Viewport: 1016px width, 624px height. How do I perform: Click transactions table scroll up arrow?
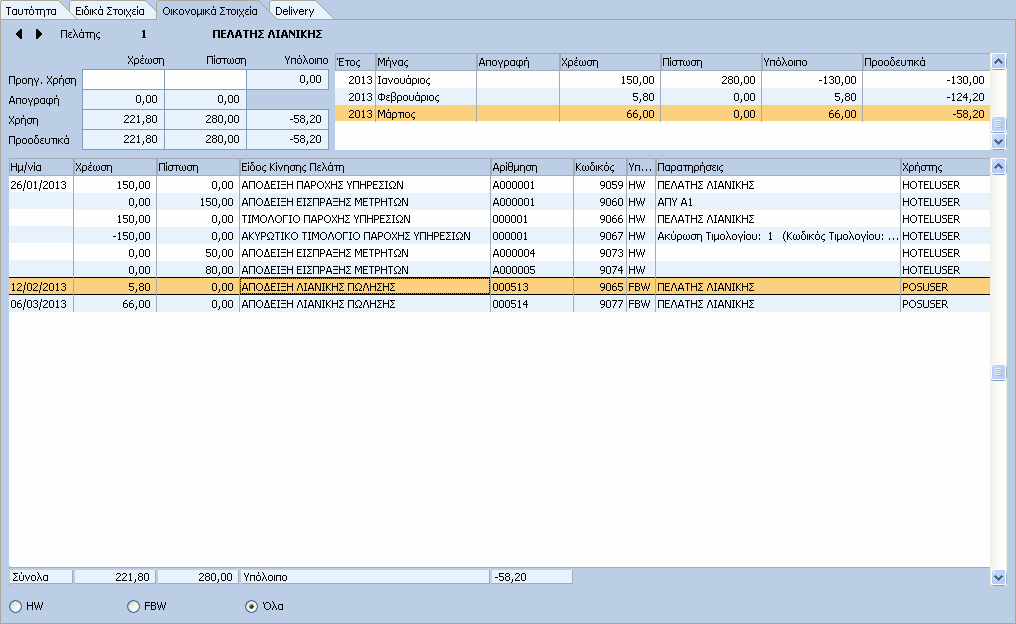pos(999,167)
